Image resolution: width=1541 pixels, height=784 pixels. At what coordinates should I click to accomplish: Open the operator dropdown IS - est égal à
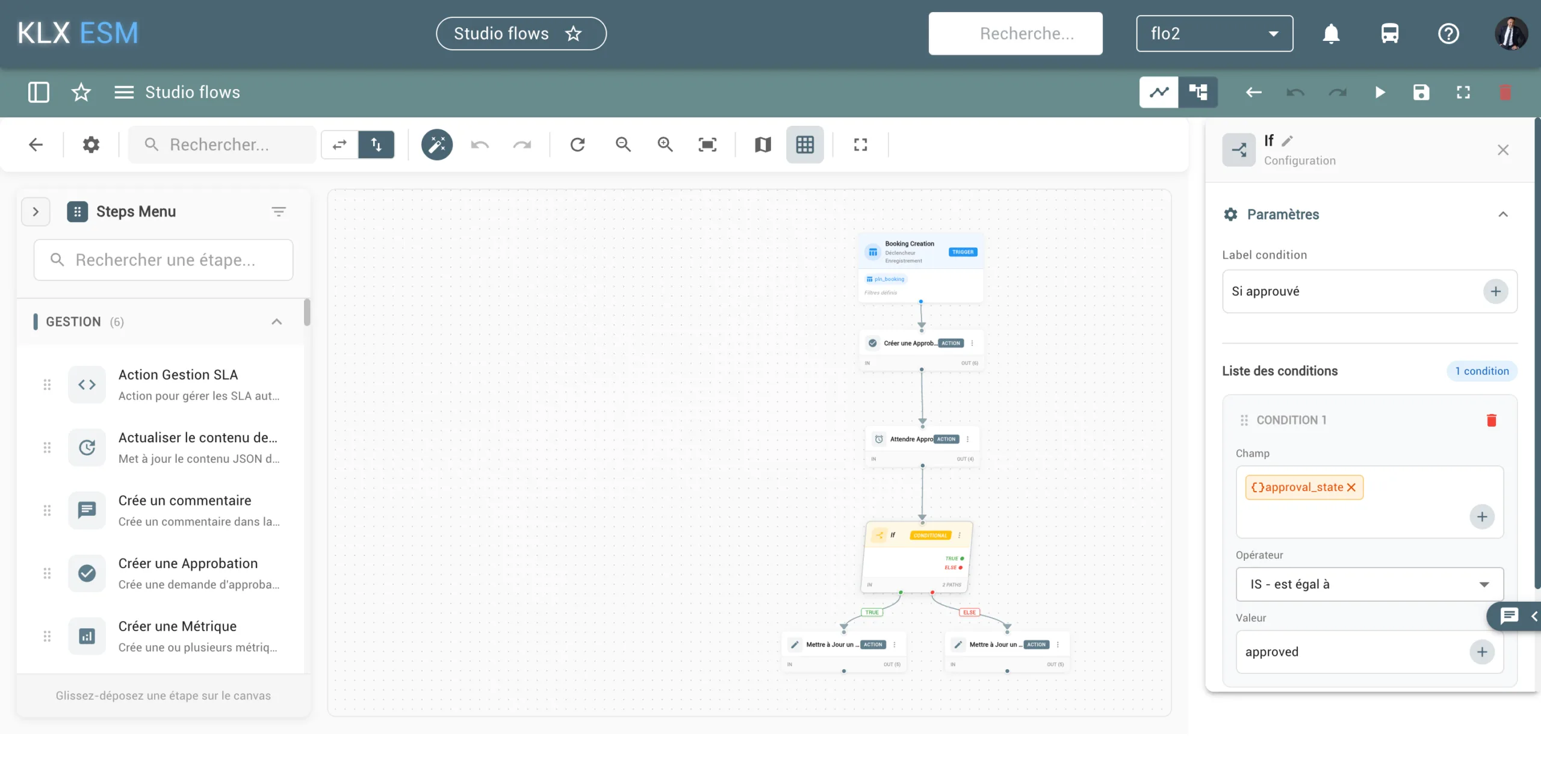[1368, 584]
